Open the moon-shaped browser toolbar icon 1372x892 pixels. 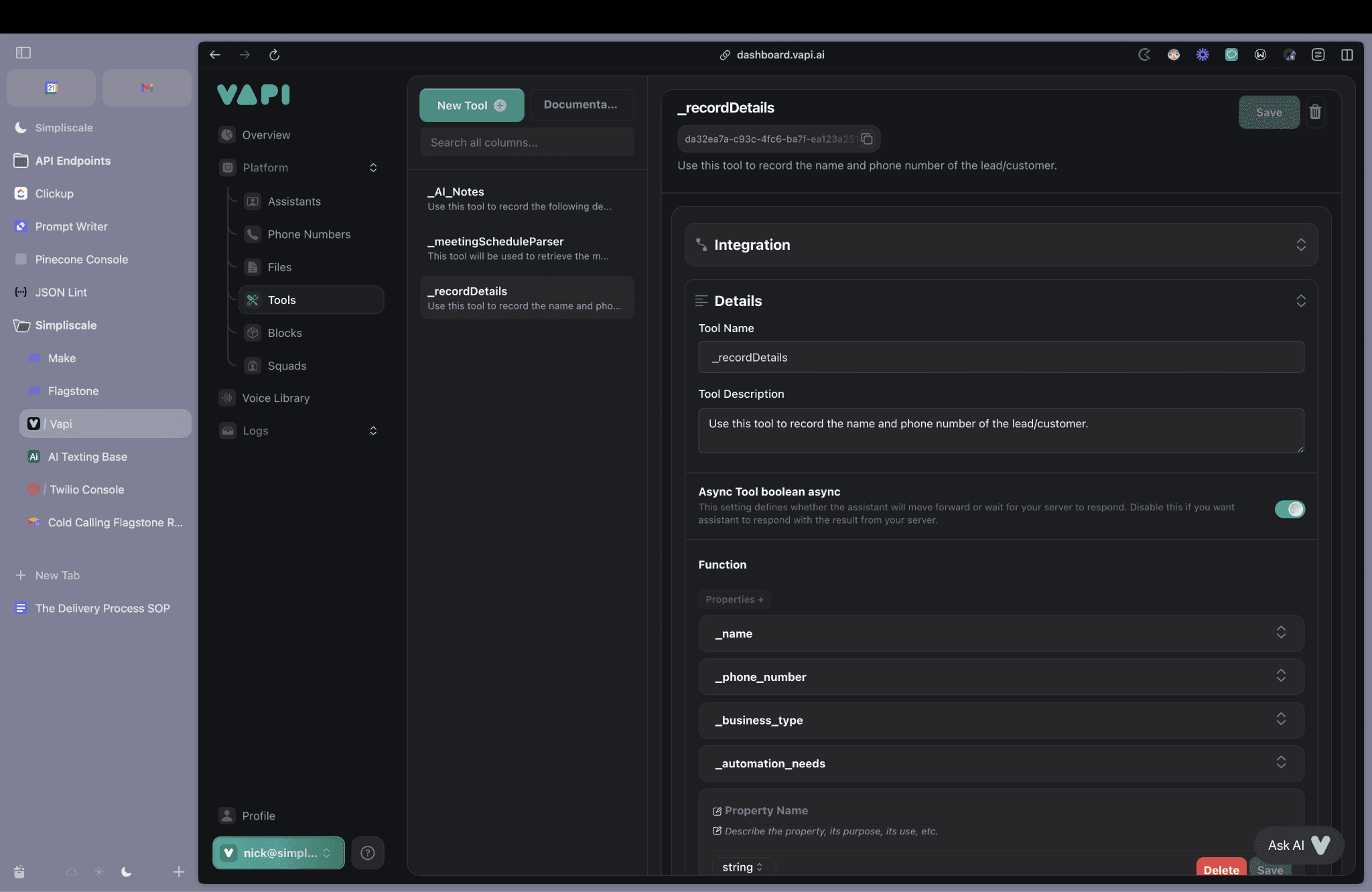click(1144, 55)
